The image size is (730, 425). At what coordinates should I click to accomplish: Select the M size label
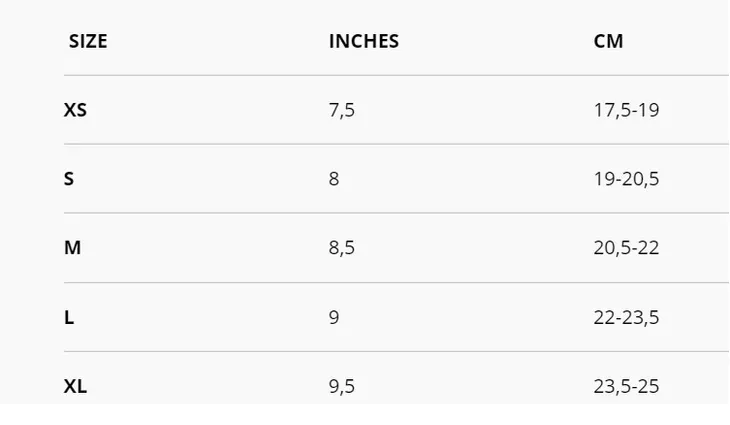pyautogui.click(x=72, y=248)
